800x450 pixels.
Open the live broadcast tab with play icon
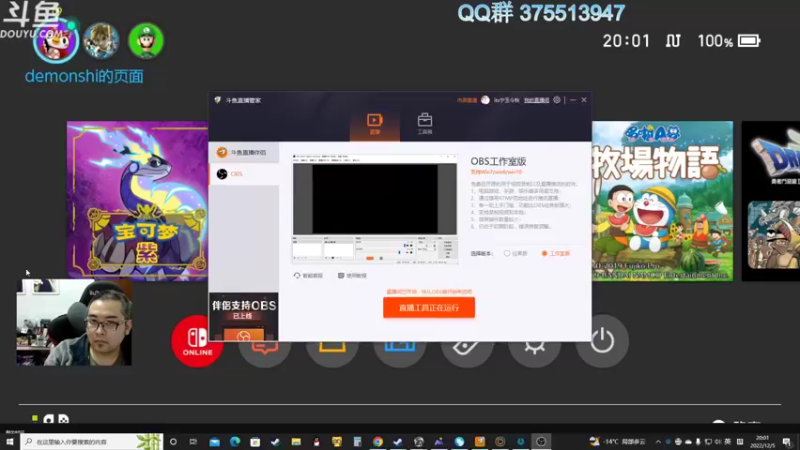coord(374,124)
